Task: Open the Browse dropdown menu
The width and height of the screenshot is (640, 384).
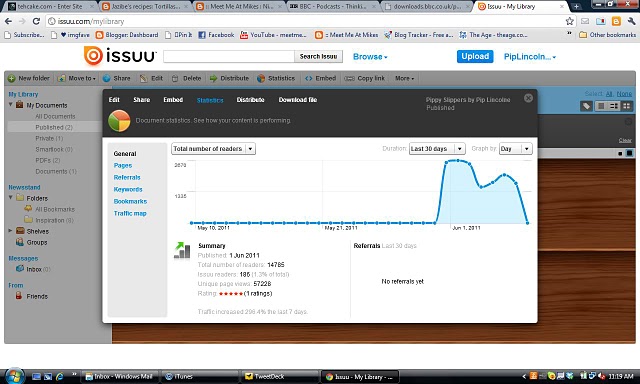Action: 370,57
